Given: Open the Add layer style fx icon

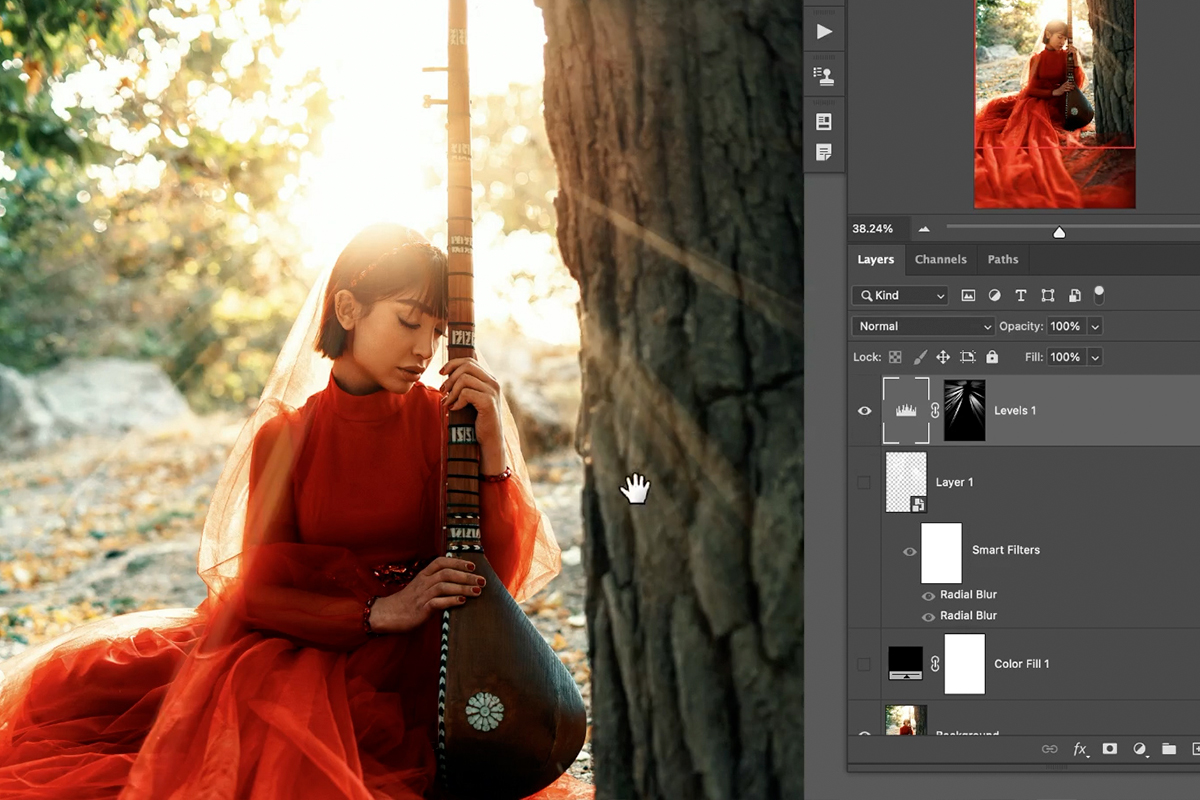Looking at the screenshot, I should point(1080,748).
